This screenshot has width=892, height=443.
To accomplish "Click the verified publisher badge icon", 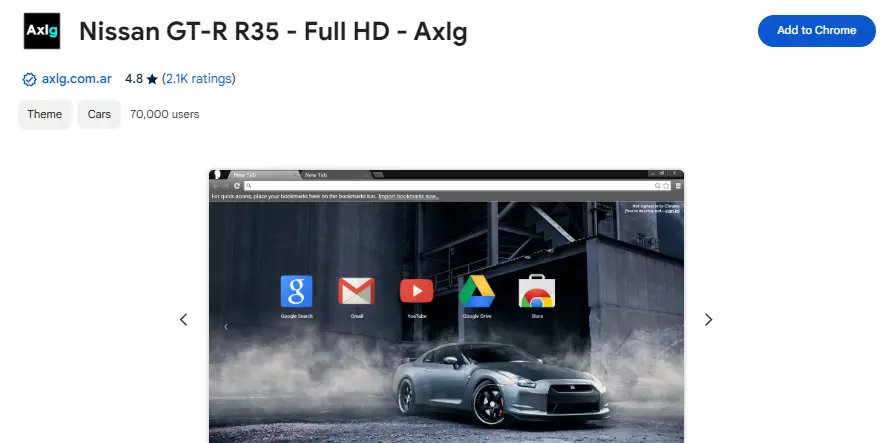I will (x=29, y=80).
